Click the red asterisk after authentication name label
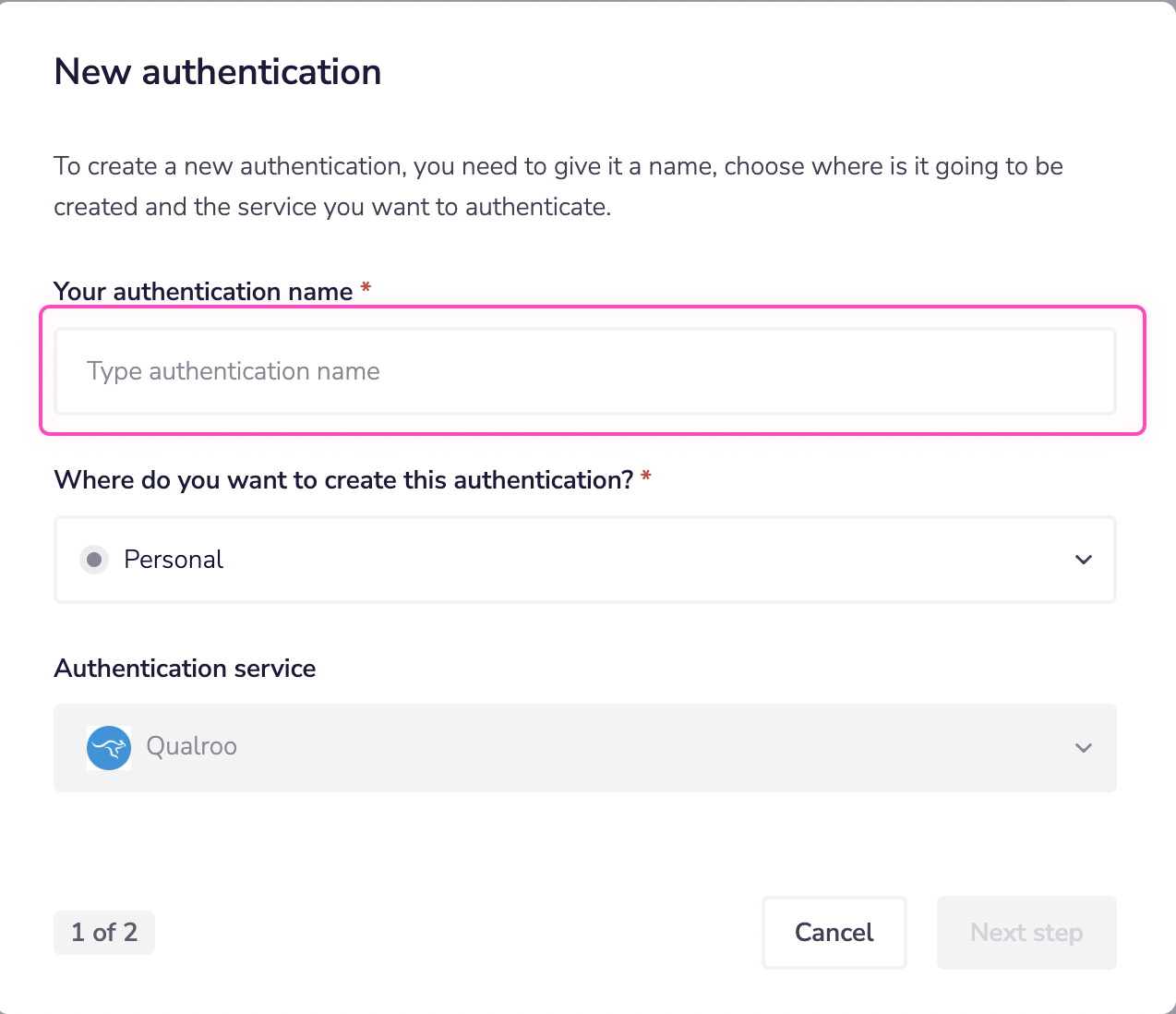Screen dimensions: 1176x1014 coord(366,288)
